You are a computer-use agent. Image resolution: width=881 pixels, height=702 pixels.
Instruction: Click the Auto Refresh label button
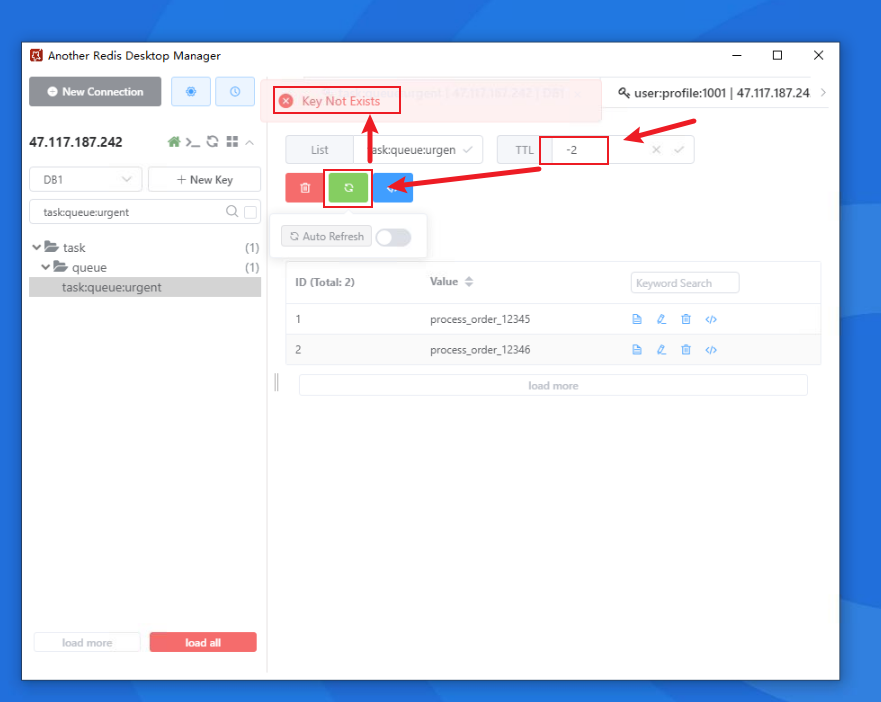326,237
